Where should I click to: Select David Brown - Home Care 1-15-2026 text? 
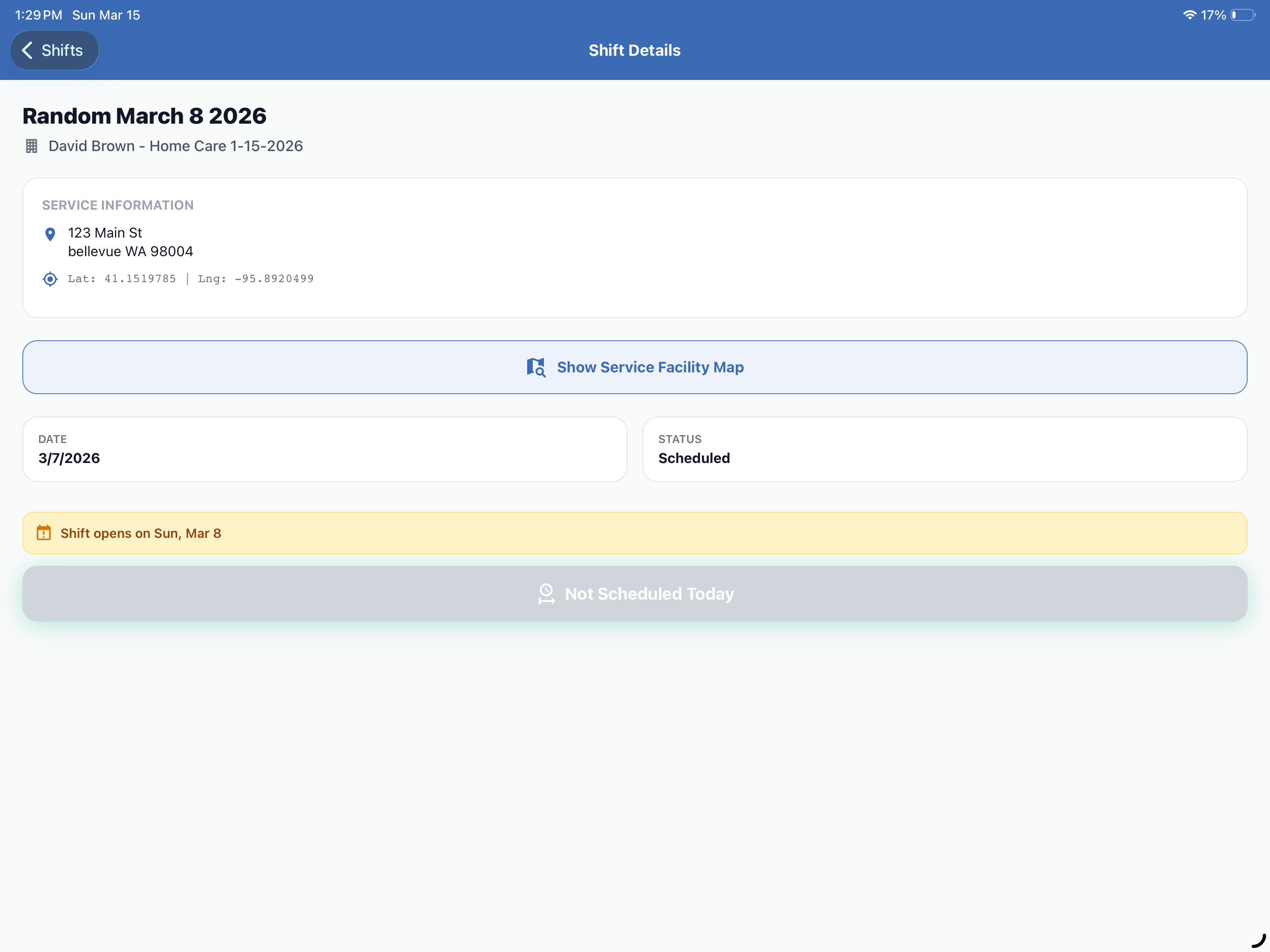[176, 146]
